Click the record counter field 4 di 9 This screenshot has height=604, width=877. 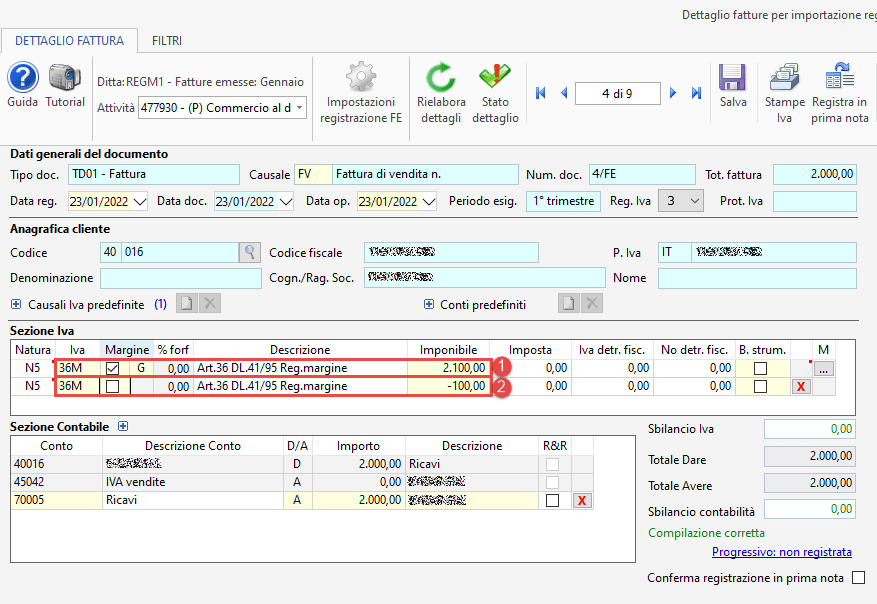[617, 93]
